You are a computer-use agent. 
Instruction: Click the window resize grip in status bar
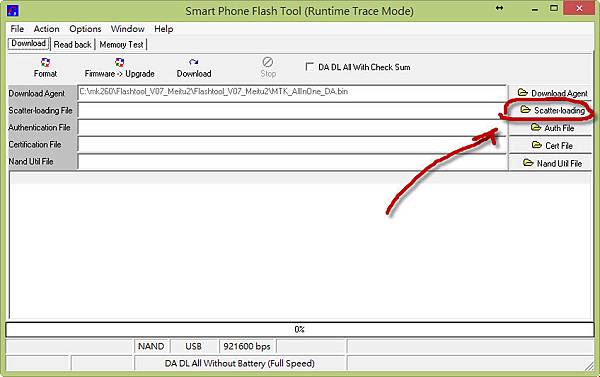coord(589,366)
